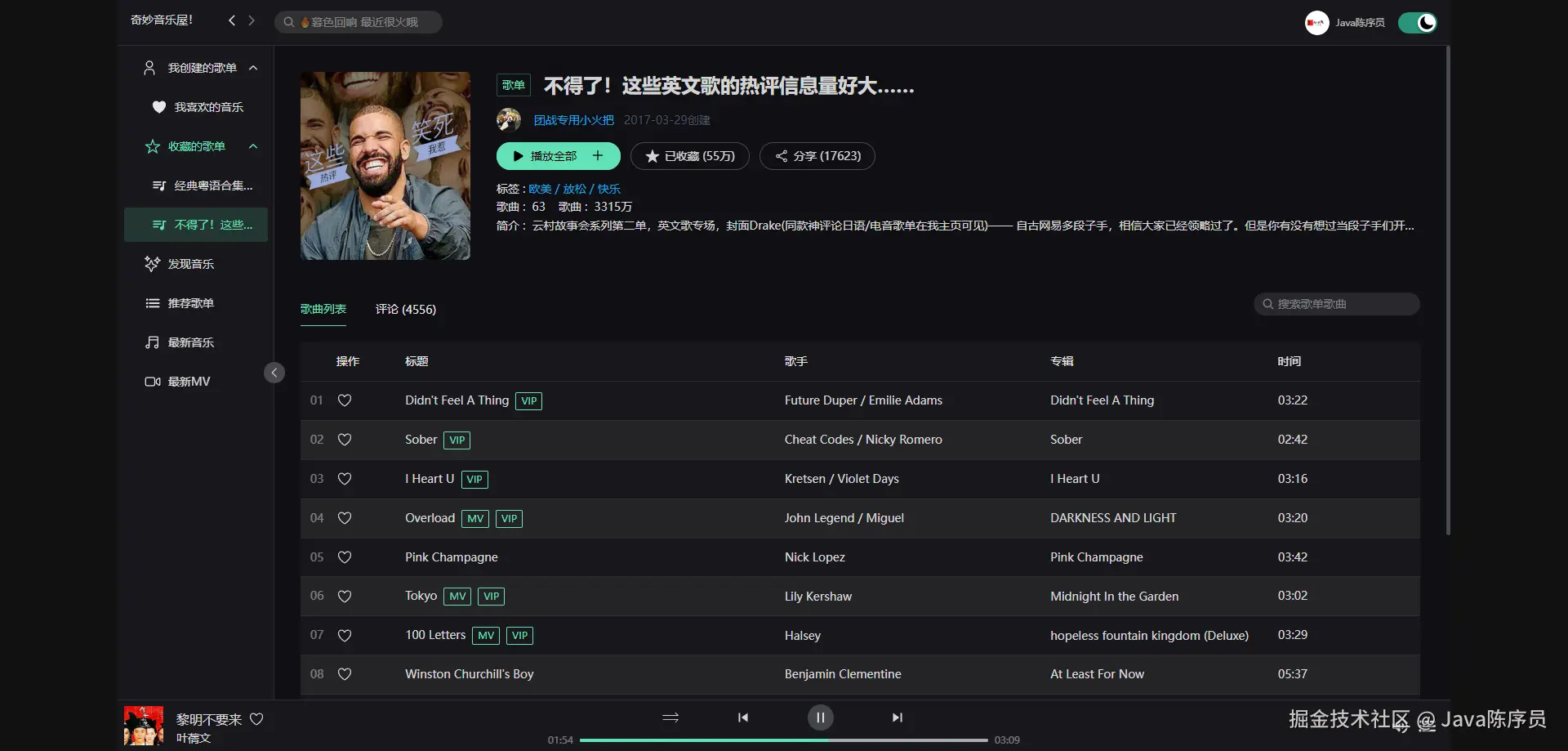
Task: Like the song Sober
Action: tap(345, 440)
